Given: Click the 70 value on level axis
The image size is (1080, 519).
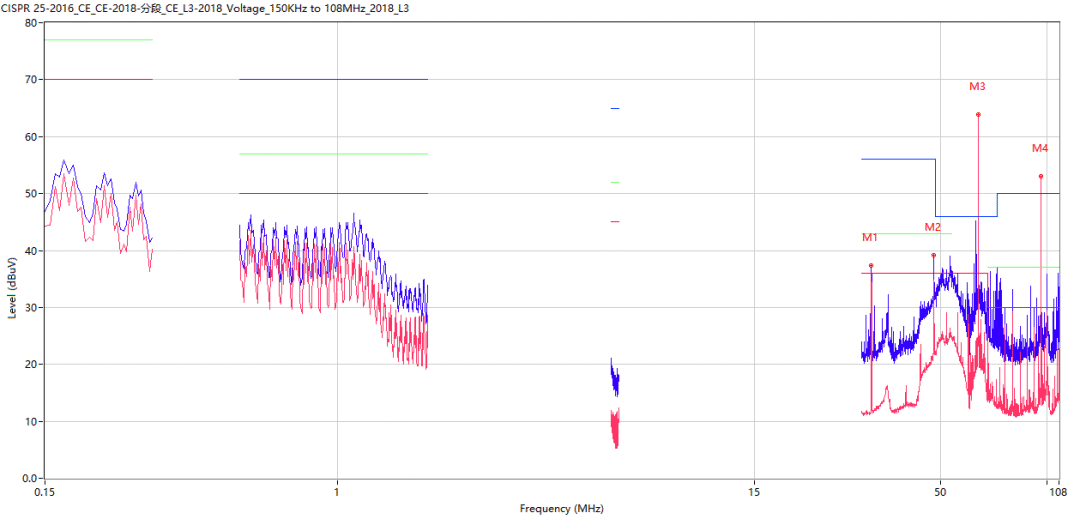Looking at the screenshot, I should point(31,80).
